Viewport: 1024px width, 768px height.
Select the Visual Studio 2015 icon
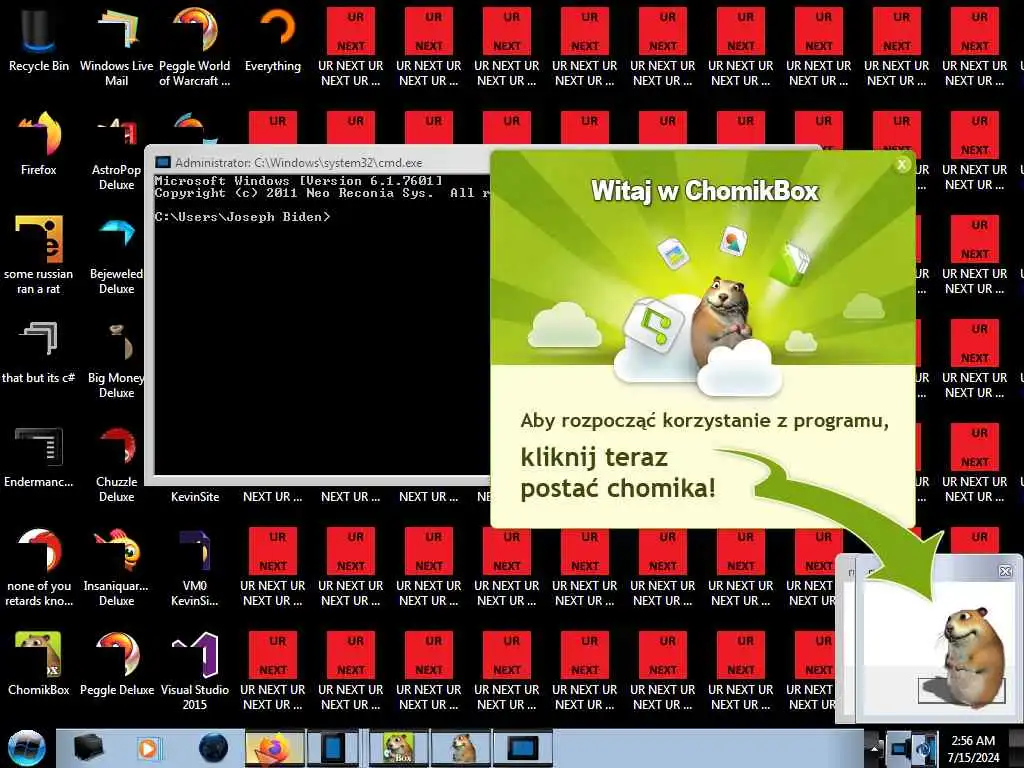195,671
